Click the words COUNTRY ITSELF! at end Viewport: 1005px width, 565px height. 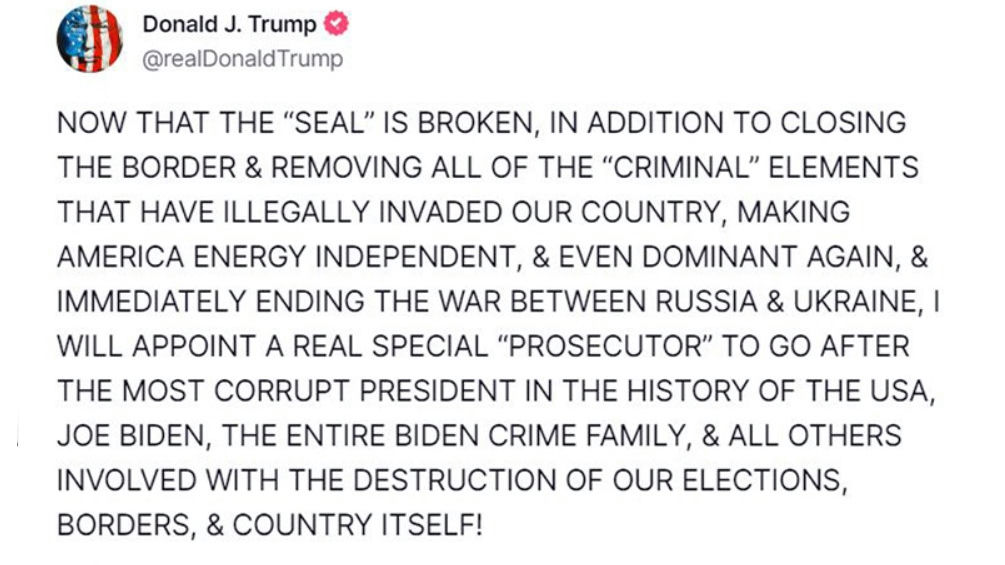(357, 525)
